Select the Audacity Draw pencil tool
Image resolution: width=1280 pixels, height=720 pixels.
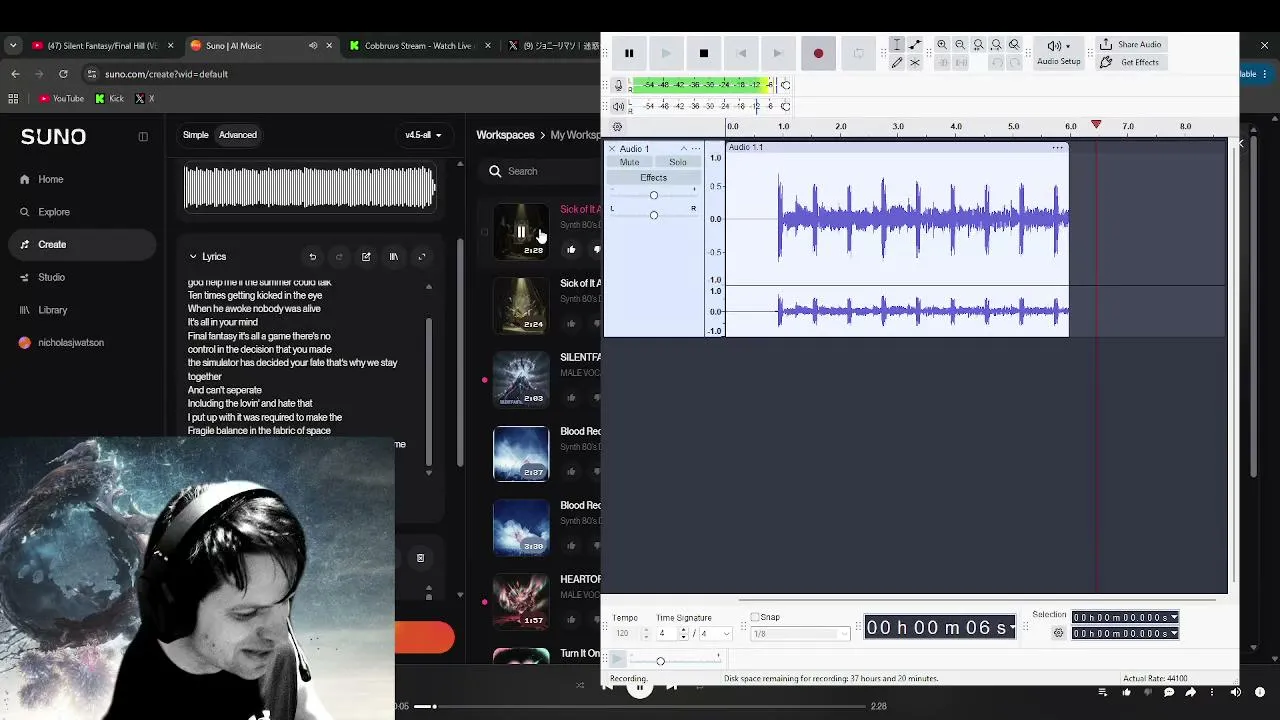click(x=897, y=62)
